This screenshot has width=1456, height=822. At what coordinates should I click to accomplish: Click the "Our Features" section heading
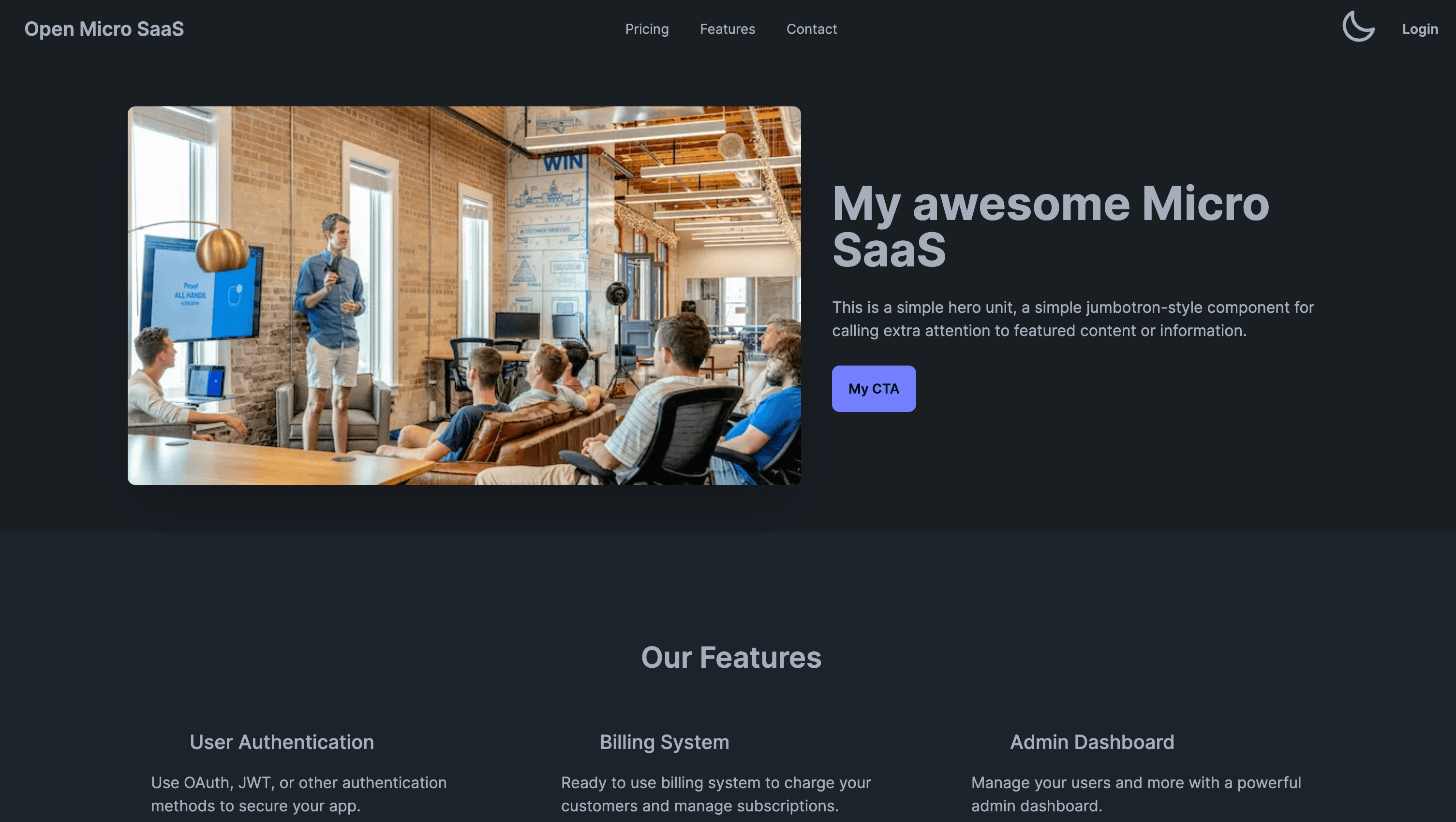[x=731, y=658]
